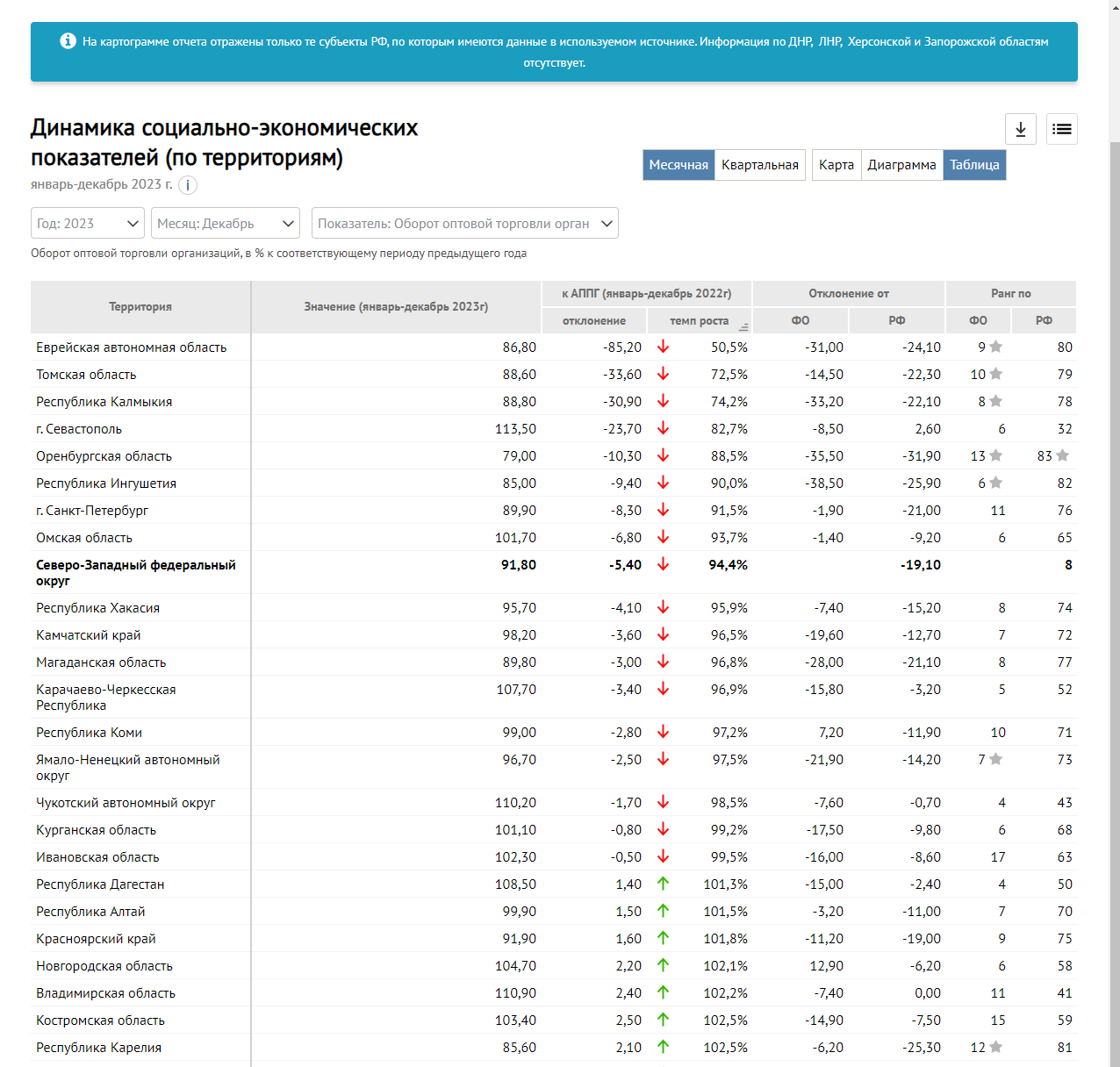
Task: Click the info icon beside январь-декабрь 2023
Action: coord(188,185)
